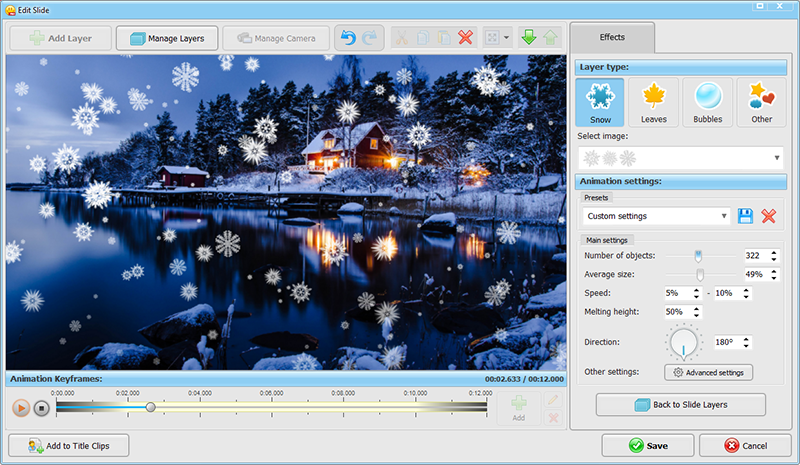Click the undo arrow icon

click(348, 38)
